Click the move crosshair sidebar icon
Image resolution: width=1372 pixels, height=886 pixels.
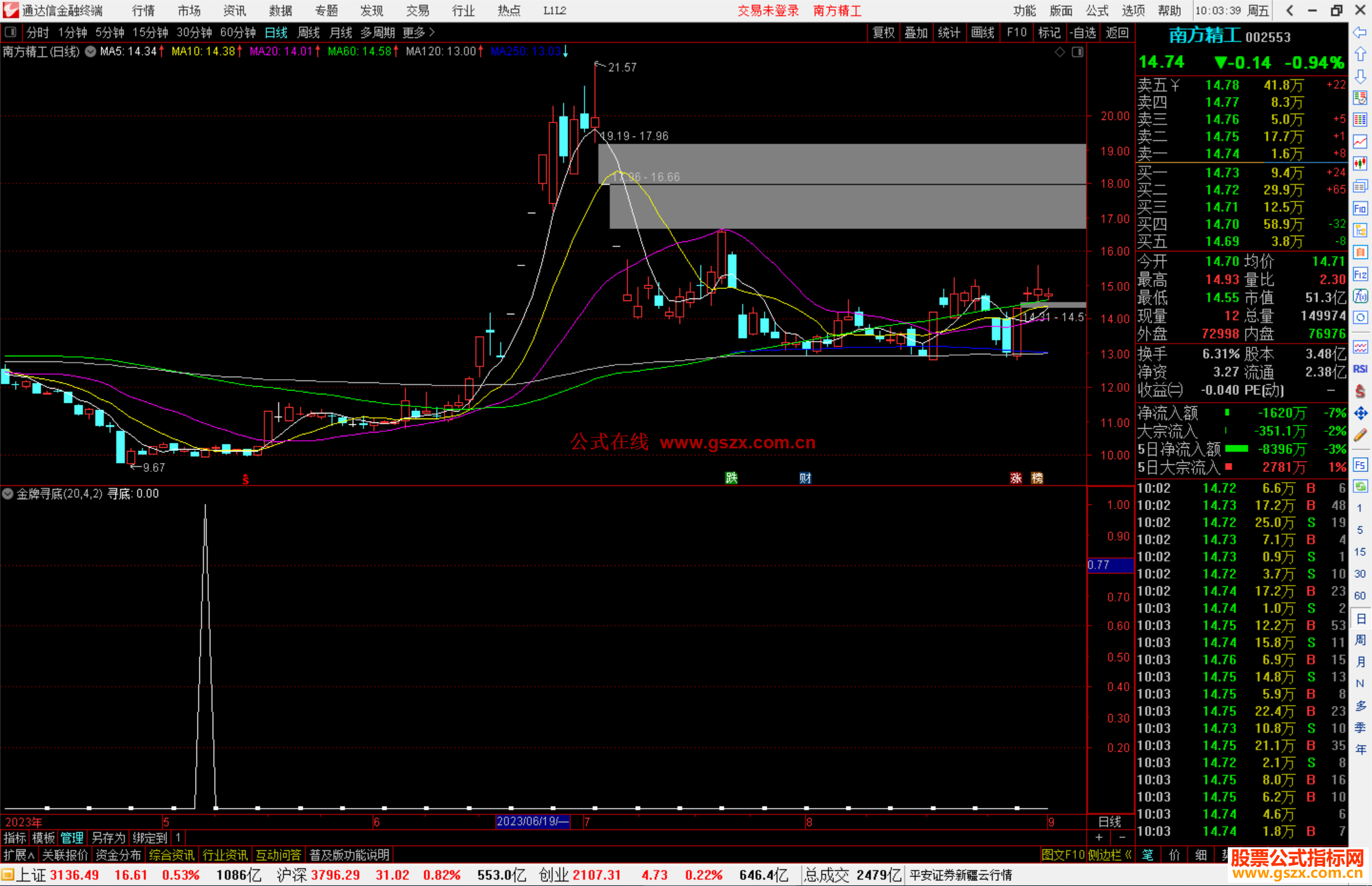[x=1360, y=413]
